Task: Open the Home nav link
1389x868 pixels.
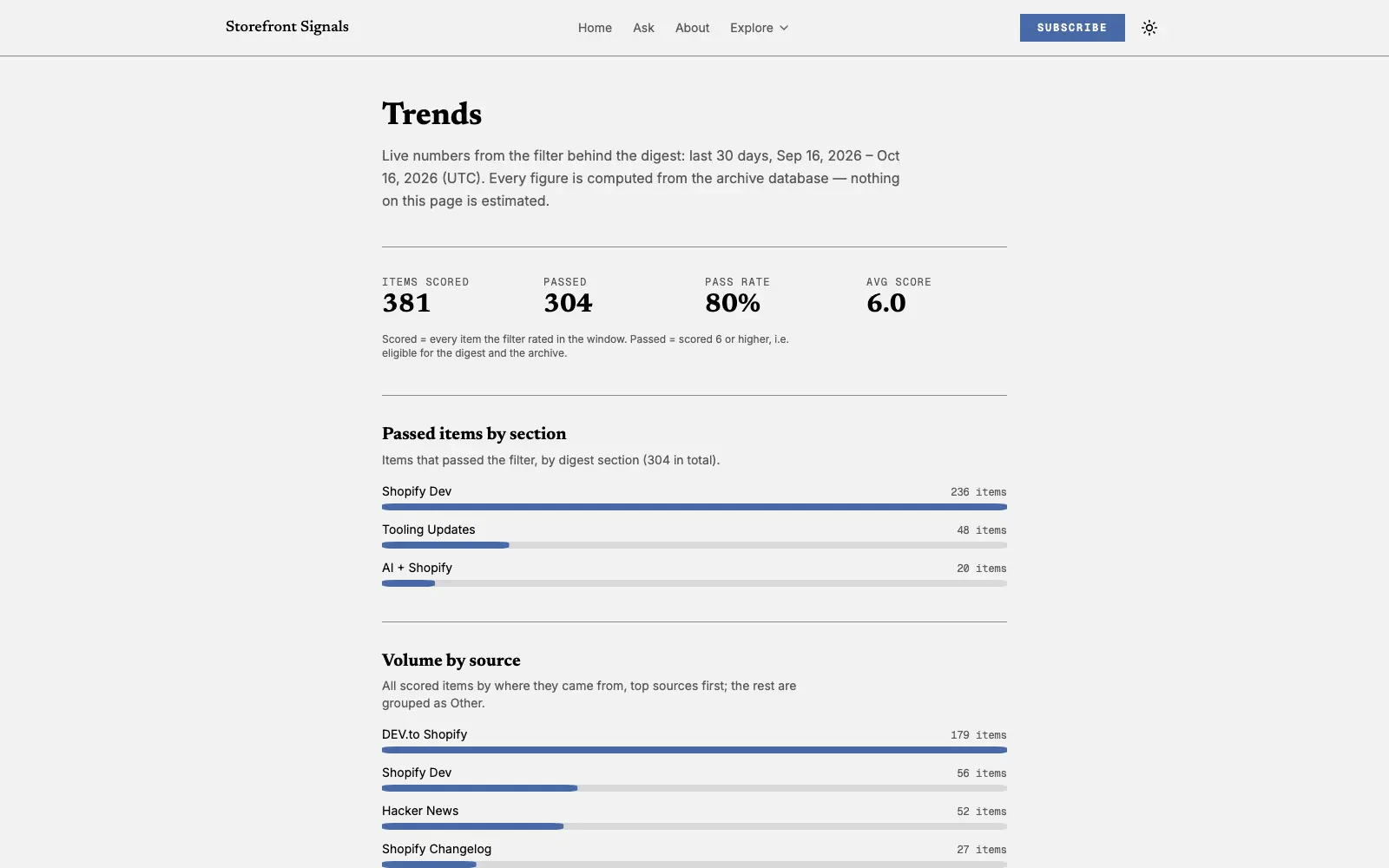Action: pyautogui.click(x=595, y=28)
